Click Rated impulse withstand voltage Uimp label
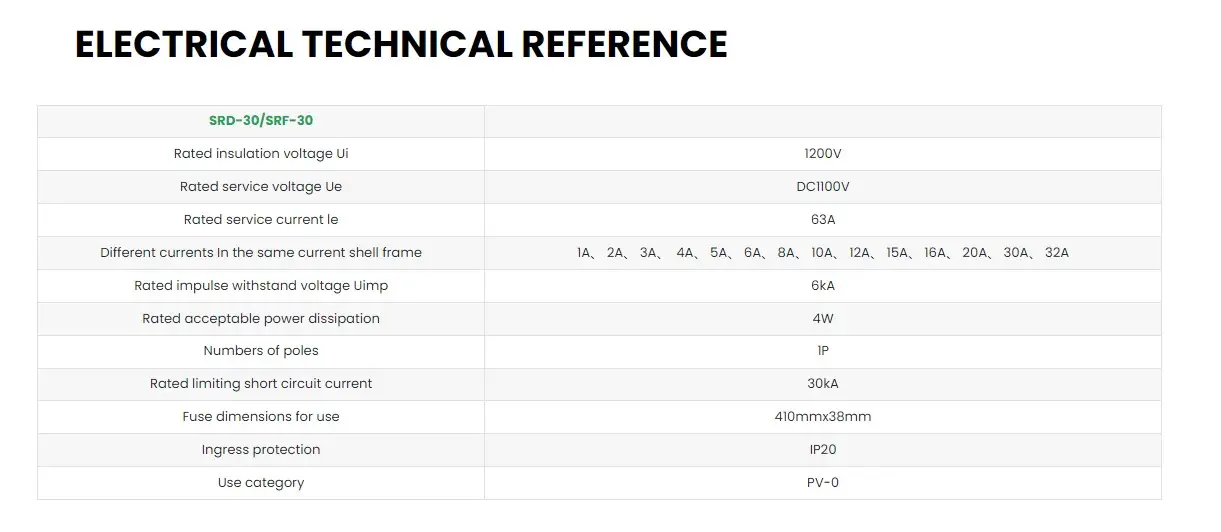Viewport: 1221px width, 532px height. (x=261, y=286)
